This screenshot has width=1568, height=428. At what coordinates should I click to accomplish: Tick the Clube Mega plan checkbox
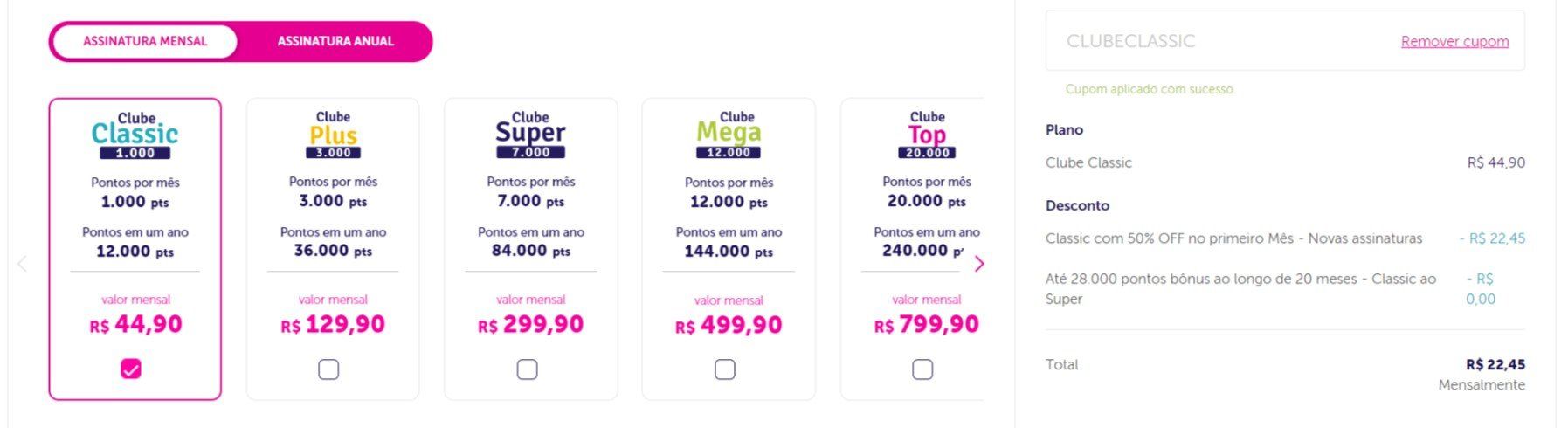click(725, 369)
